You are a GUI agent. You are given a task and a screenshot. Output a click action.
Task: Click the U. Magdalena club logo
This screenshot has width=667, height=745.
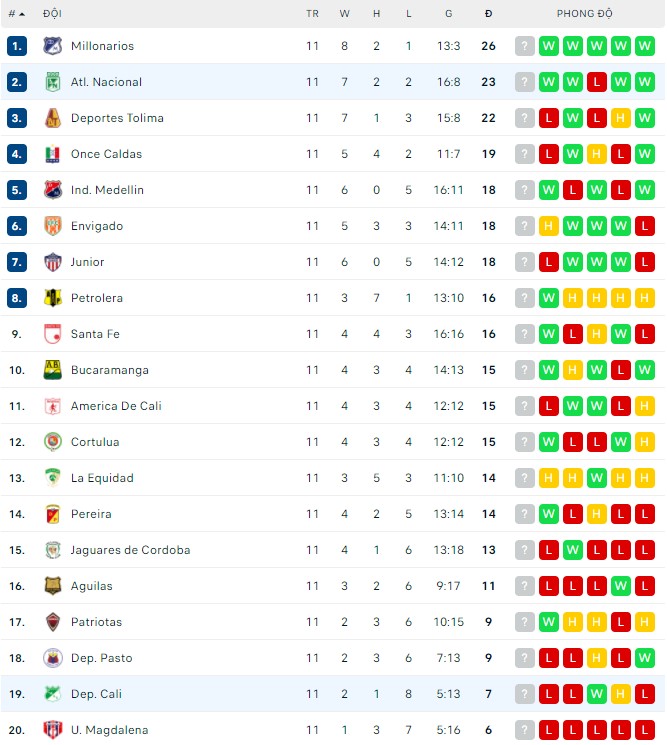52,730
